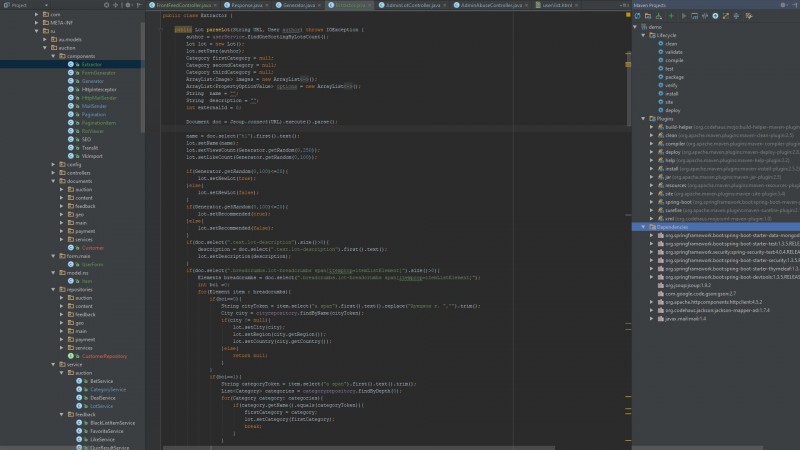Click the editor horizontal scrollbar

pos(359,448)
